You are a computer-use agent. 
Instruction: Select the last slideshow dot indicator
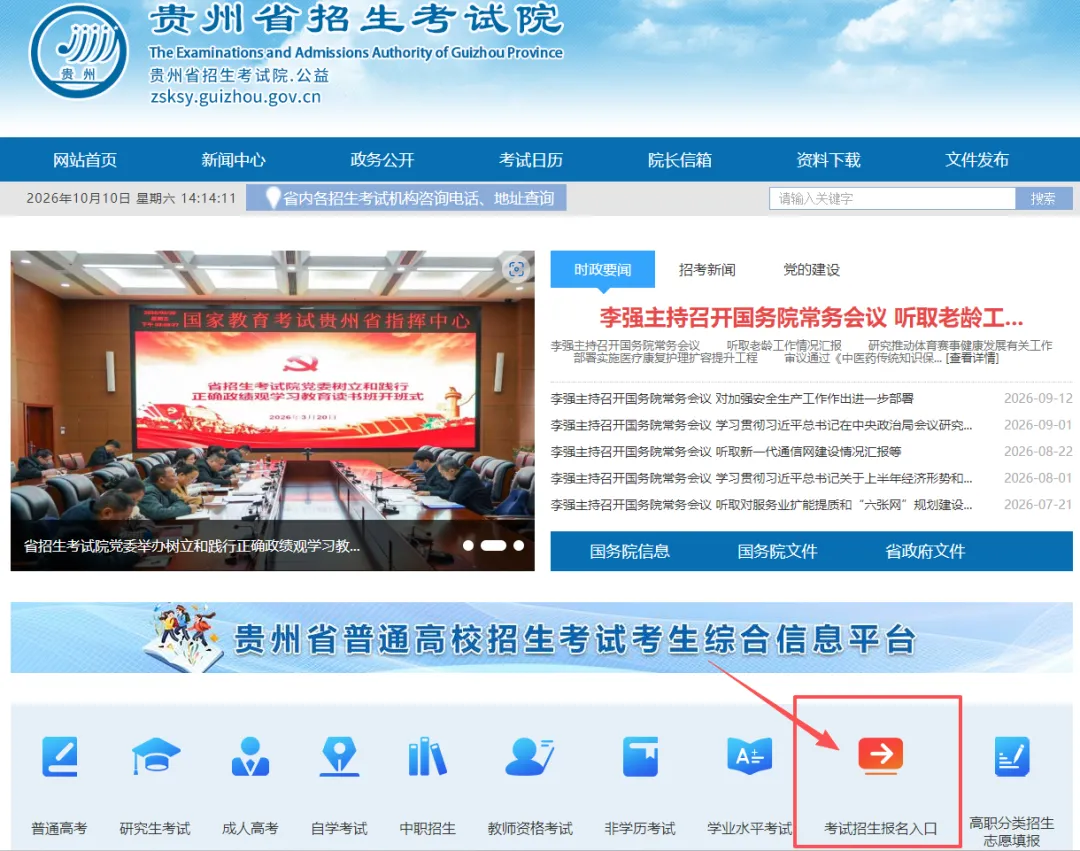[x=519, y=545]
